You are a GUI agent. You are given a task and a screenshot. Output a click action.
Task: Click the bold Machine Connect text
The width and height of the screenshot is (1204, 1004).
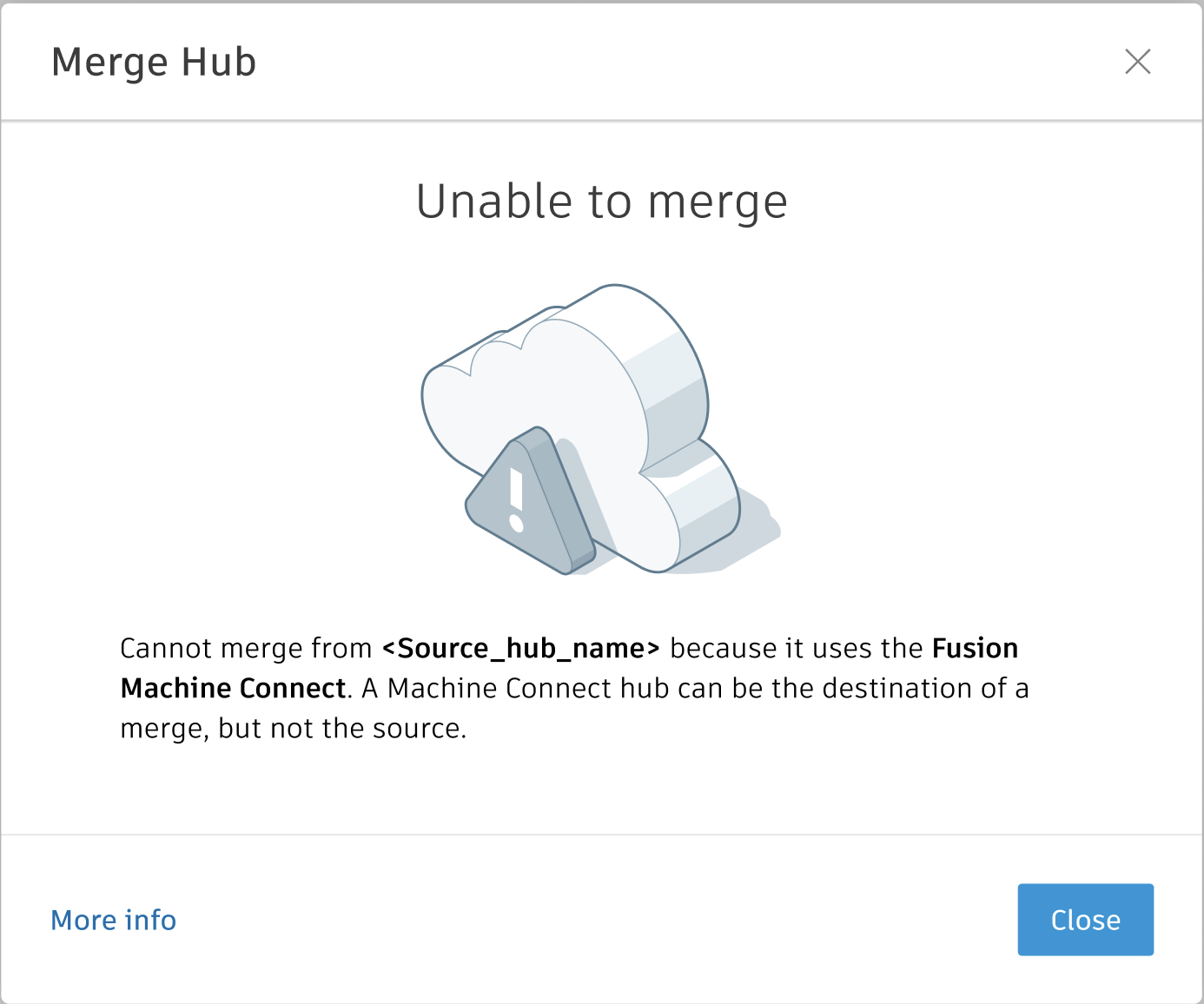click(x=233, y=689)
